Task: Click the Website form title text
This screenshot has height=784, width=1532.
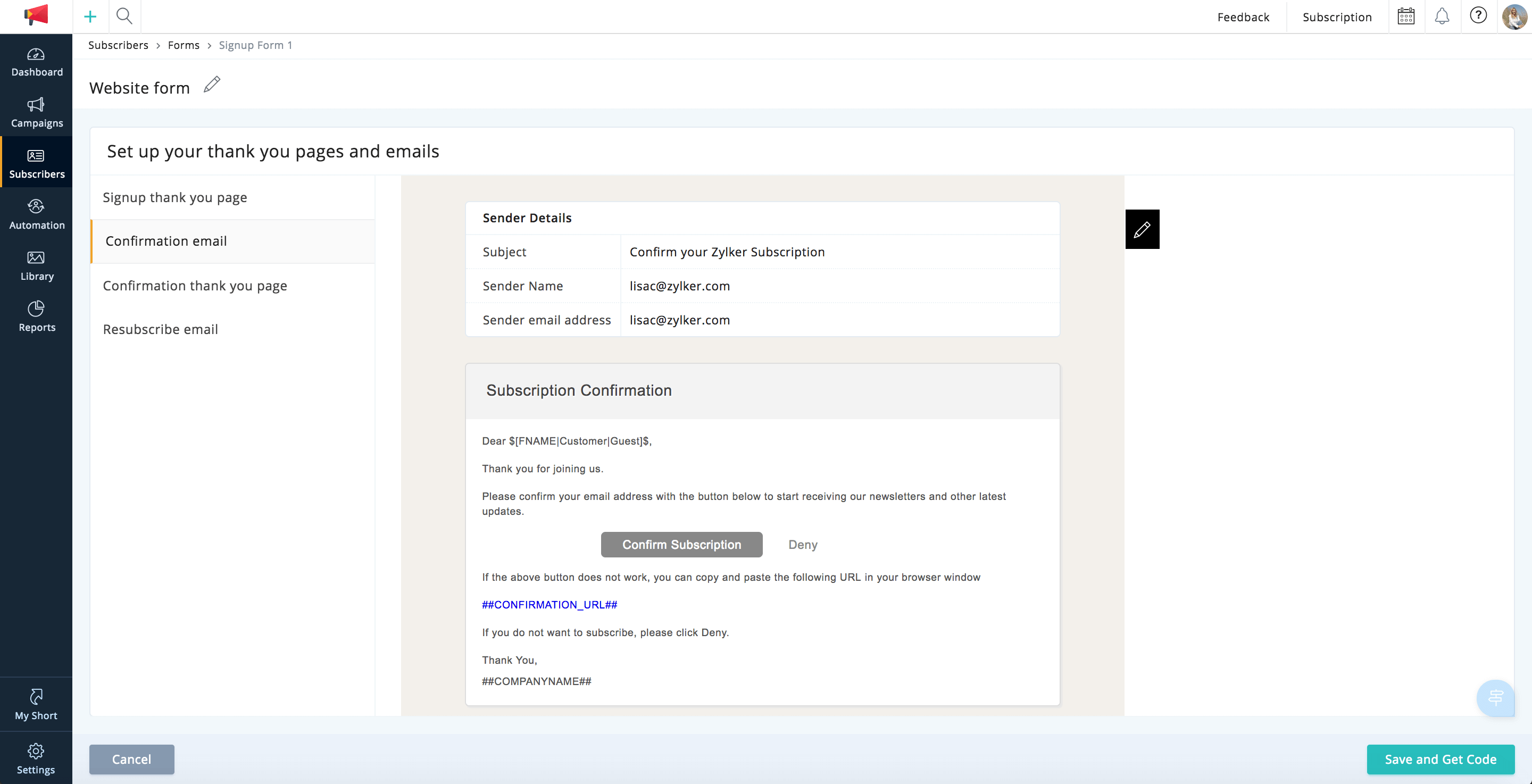Action: click(139, 88)
